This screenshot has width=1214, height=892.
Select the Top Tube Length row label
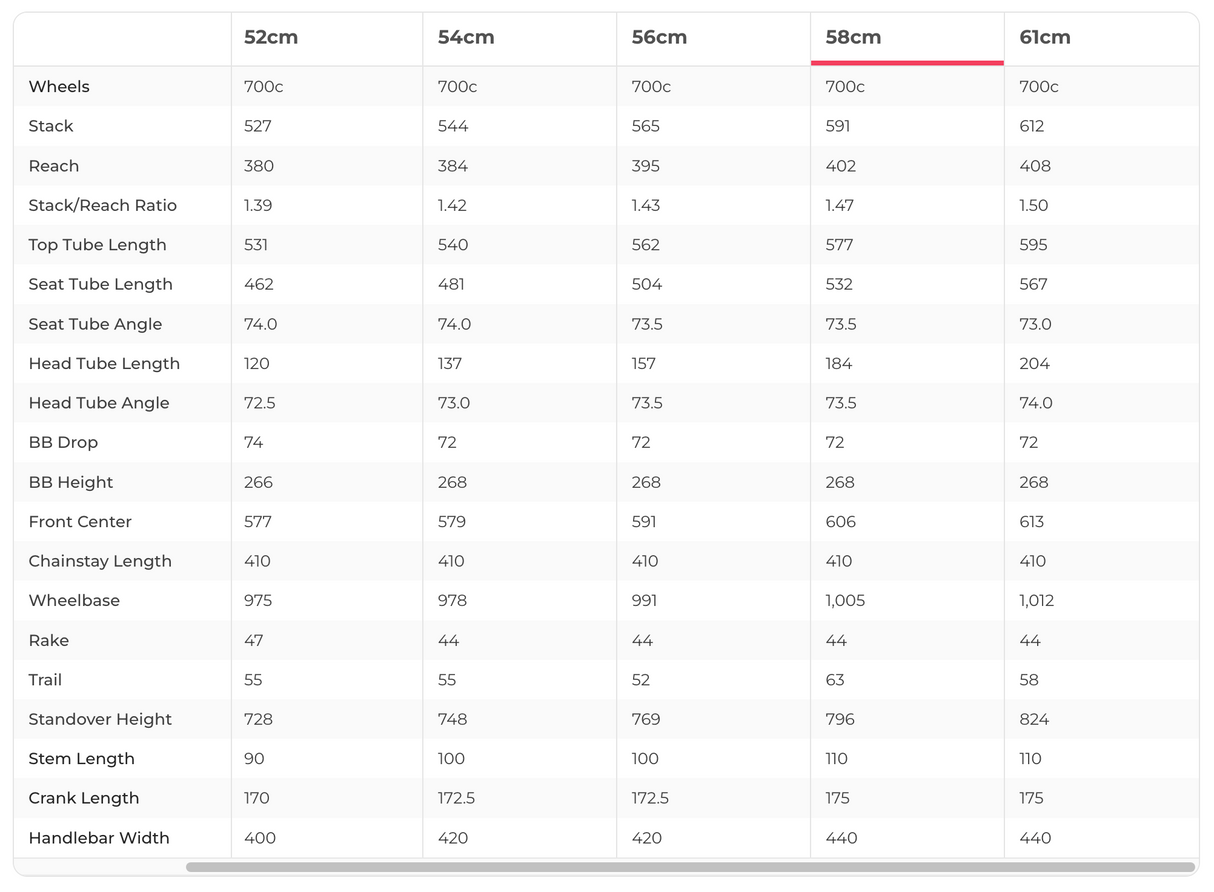97,245
